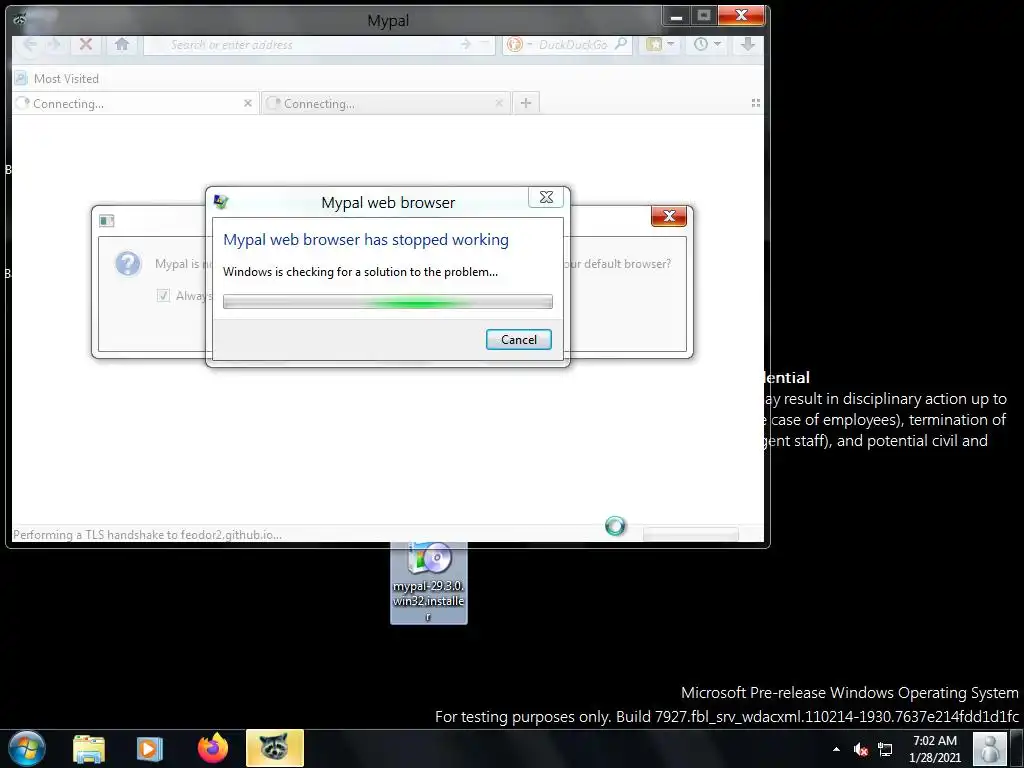Cancel the checking for solution dialog
This screenshot has height=768, width=1024.
tap(519, 340)
